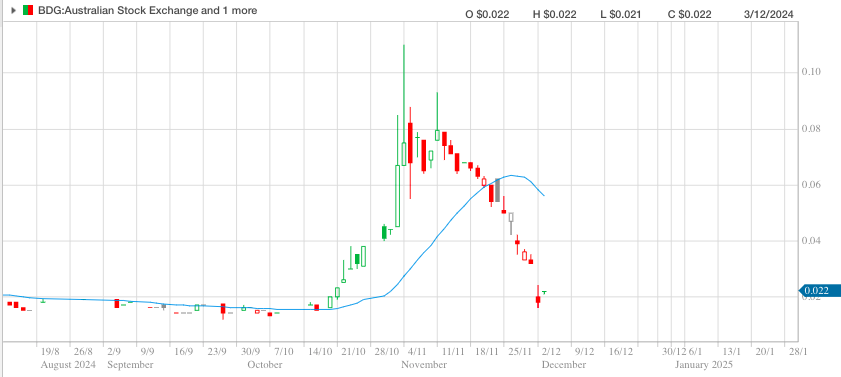Click the blue moving average line peak
Image resolution: width=841 pixels, height=377 pixels.
click(x=512, y=175)
